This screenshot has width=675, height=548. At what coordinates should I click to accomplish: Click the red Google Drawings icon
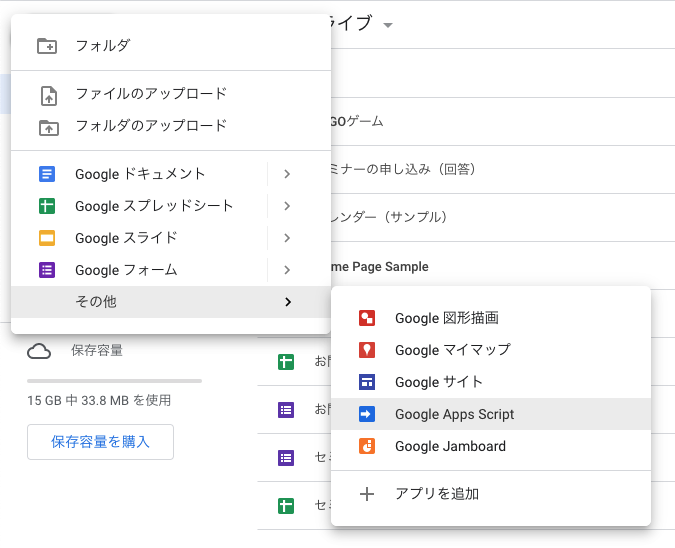[x=367, y=318]
